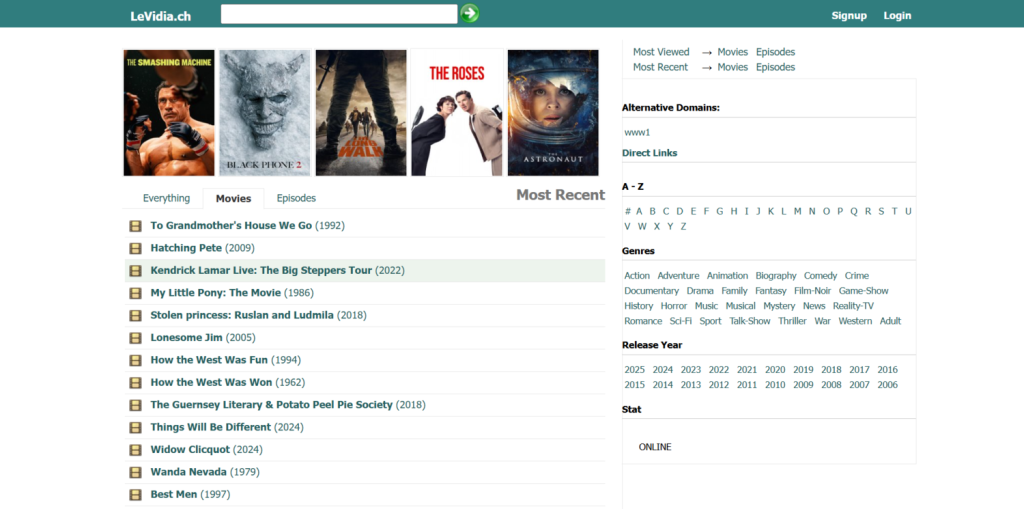Open Kendrick Lamar Live: The Big Steppers Tour

pos(261,271)
